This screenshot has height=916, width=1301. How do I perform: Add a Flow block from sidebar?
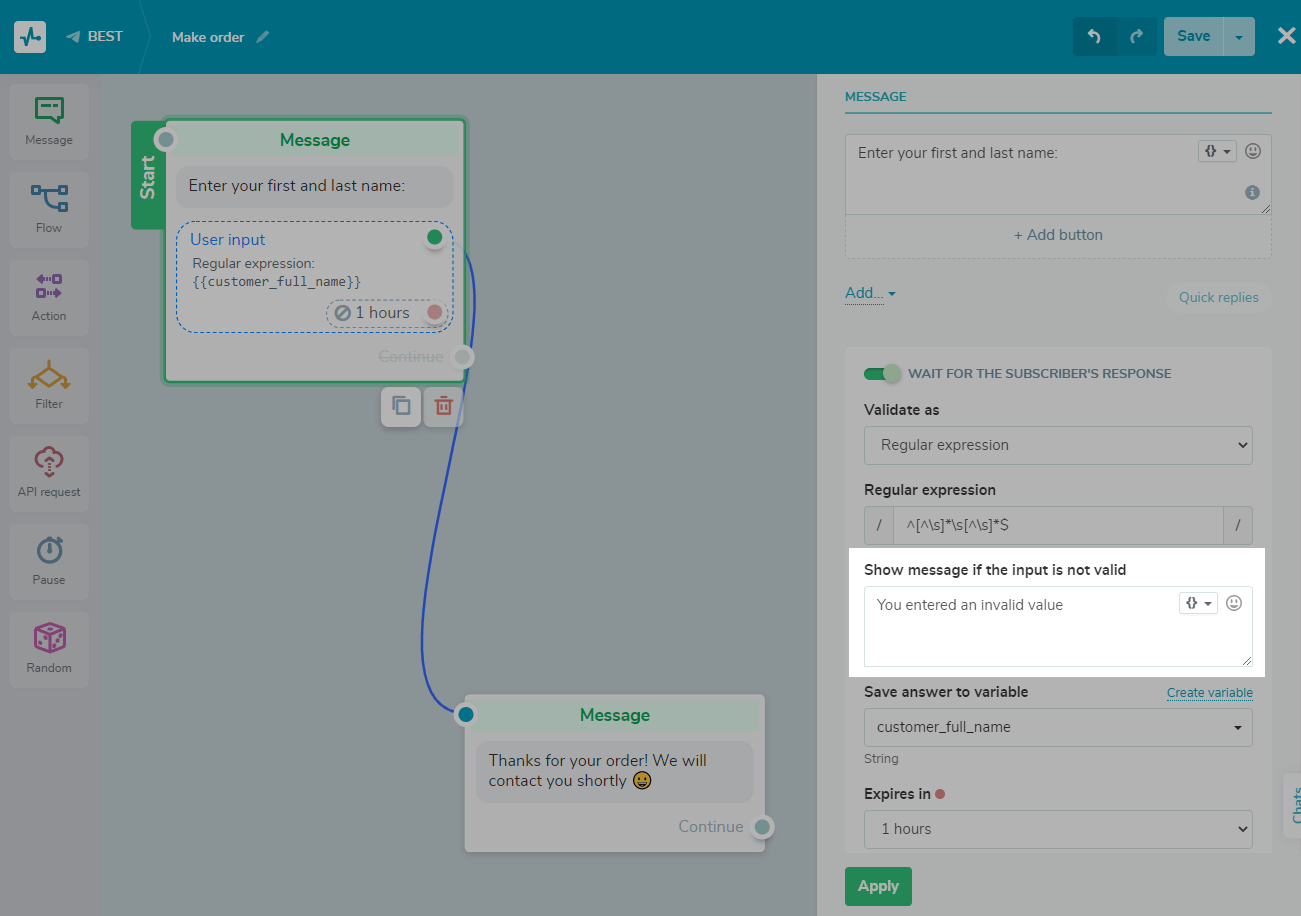49,210
